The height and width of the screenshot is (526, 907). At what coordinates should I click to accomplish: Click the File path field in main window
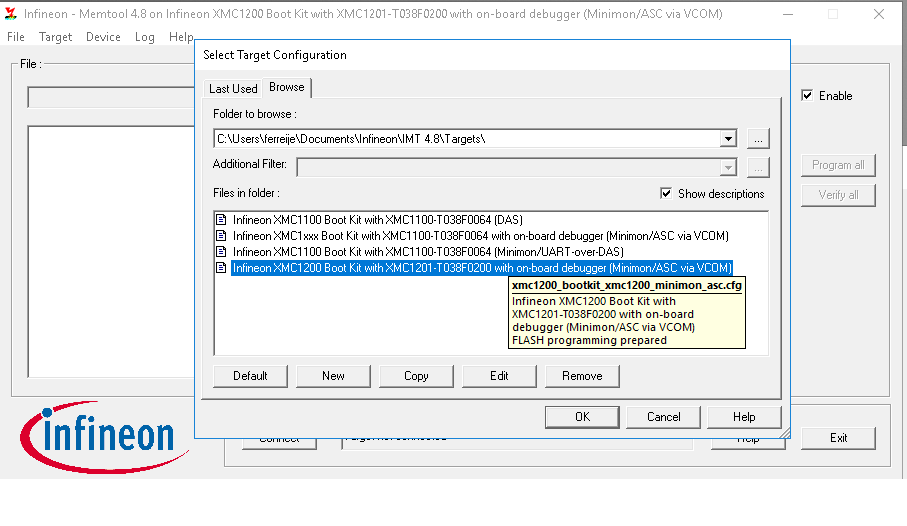(x=112, y=97)
